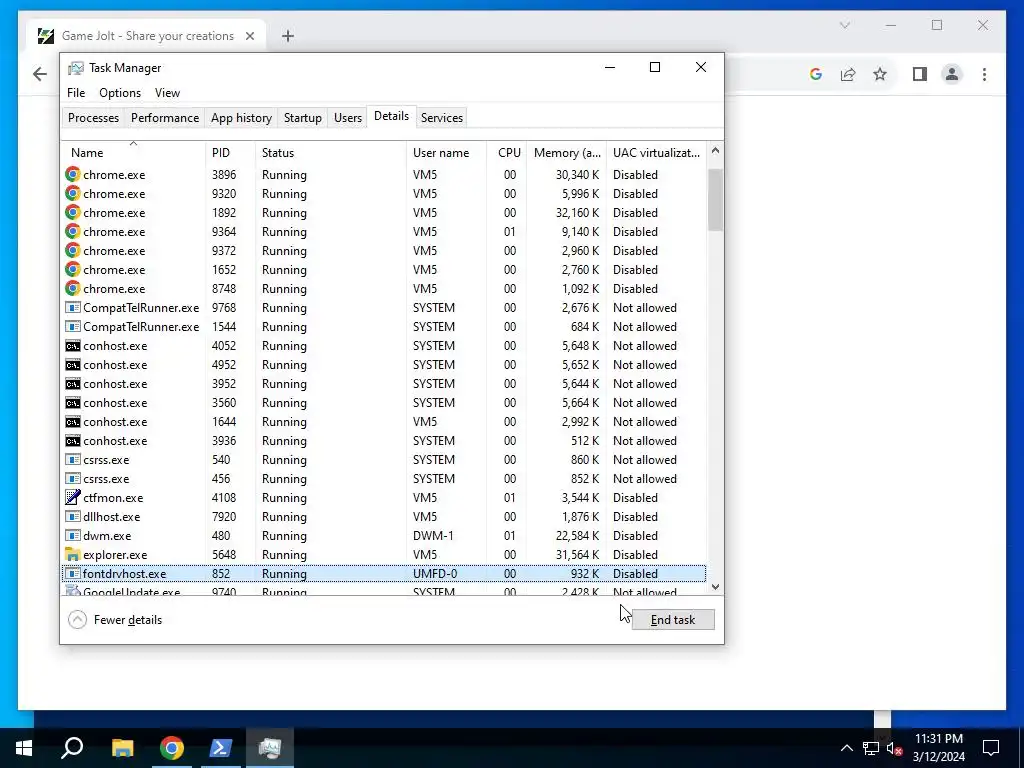Select the CompatTelRunner.exe row with PID 1544
Screen dimensions: 1024x768
(x=384, y=327)
